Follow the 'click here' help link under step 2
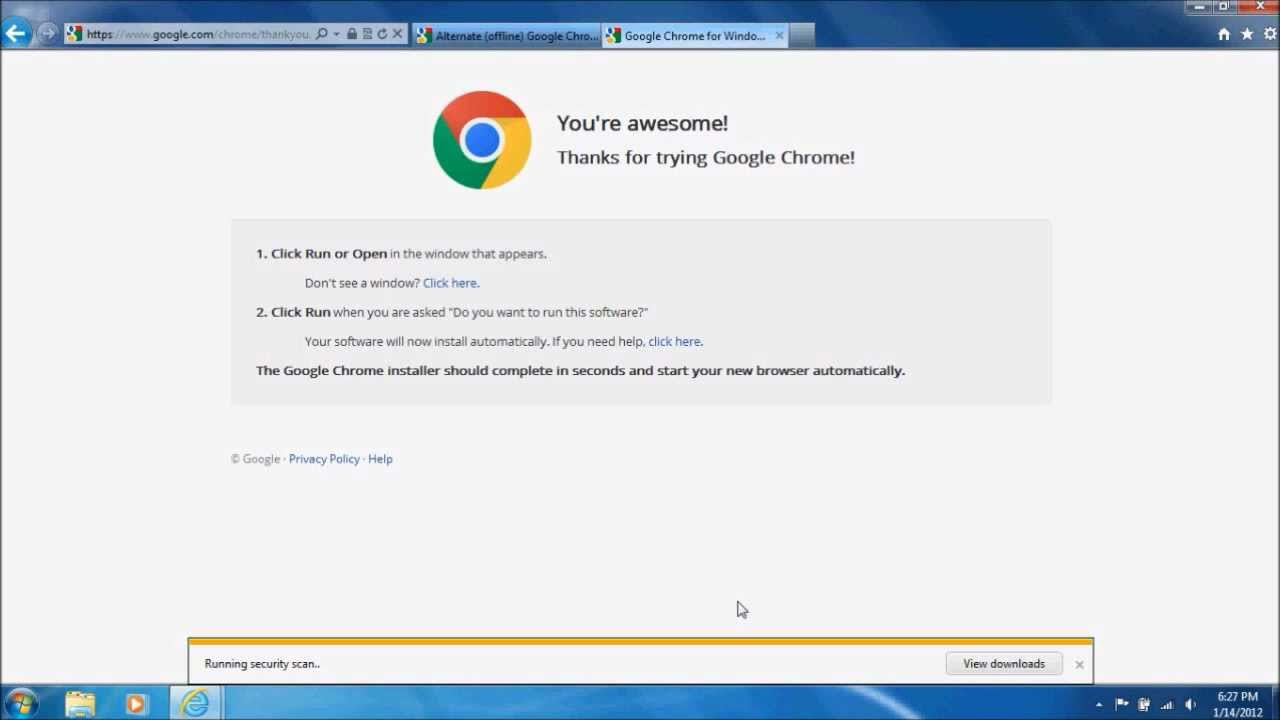This screenshot has height=720, width=1280. click(x=674, y=341)
